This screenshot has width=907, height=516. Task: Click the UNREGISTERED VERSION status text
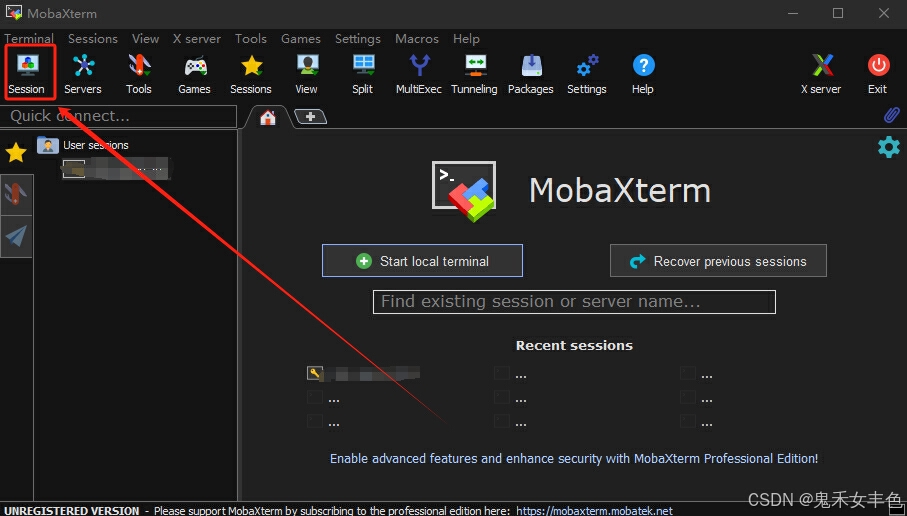72,511
